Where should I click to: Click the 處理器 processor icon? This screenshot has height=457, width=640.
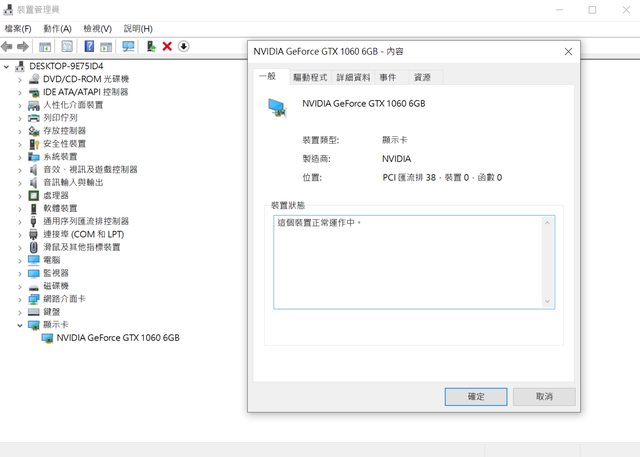[34, 195]
